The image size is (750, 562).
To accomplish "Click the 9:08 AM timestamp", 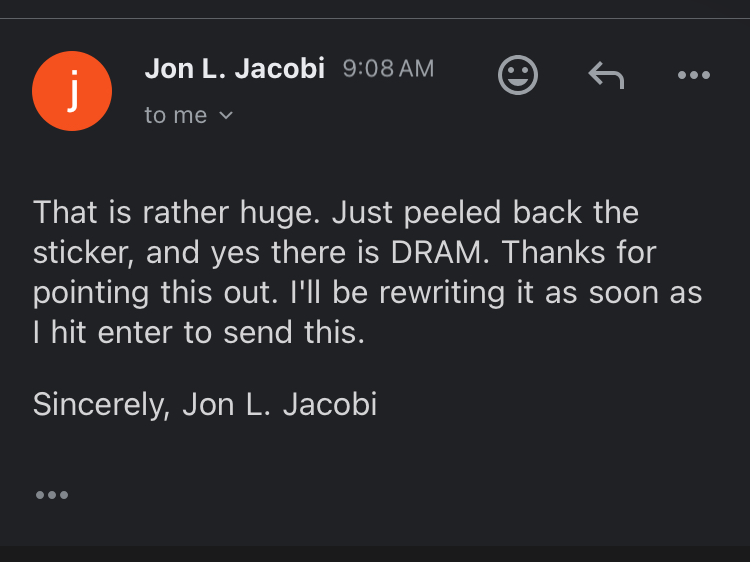I will pos(388,69).
